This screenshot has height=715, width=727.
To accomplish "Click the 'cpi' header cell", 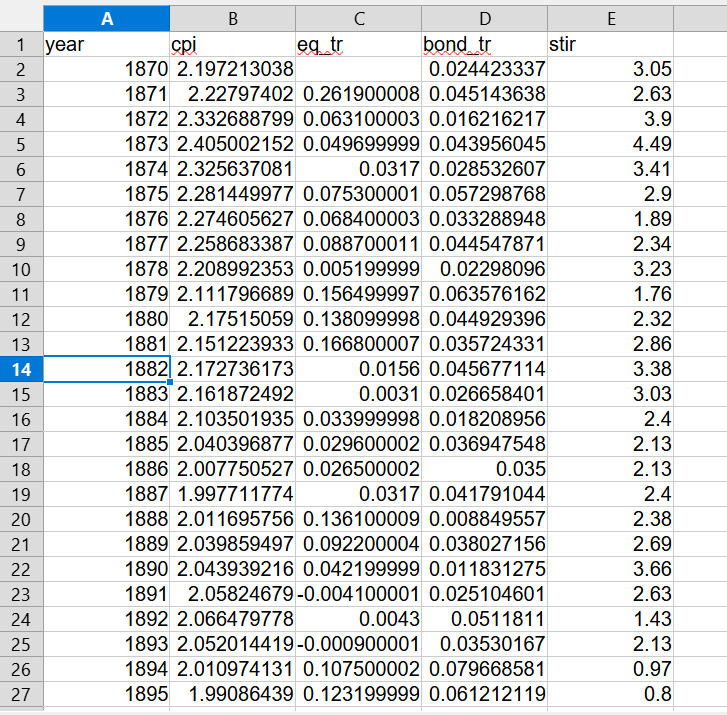I will point(233,45).
